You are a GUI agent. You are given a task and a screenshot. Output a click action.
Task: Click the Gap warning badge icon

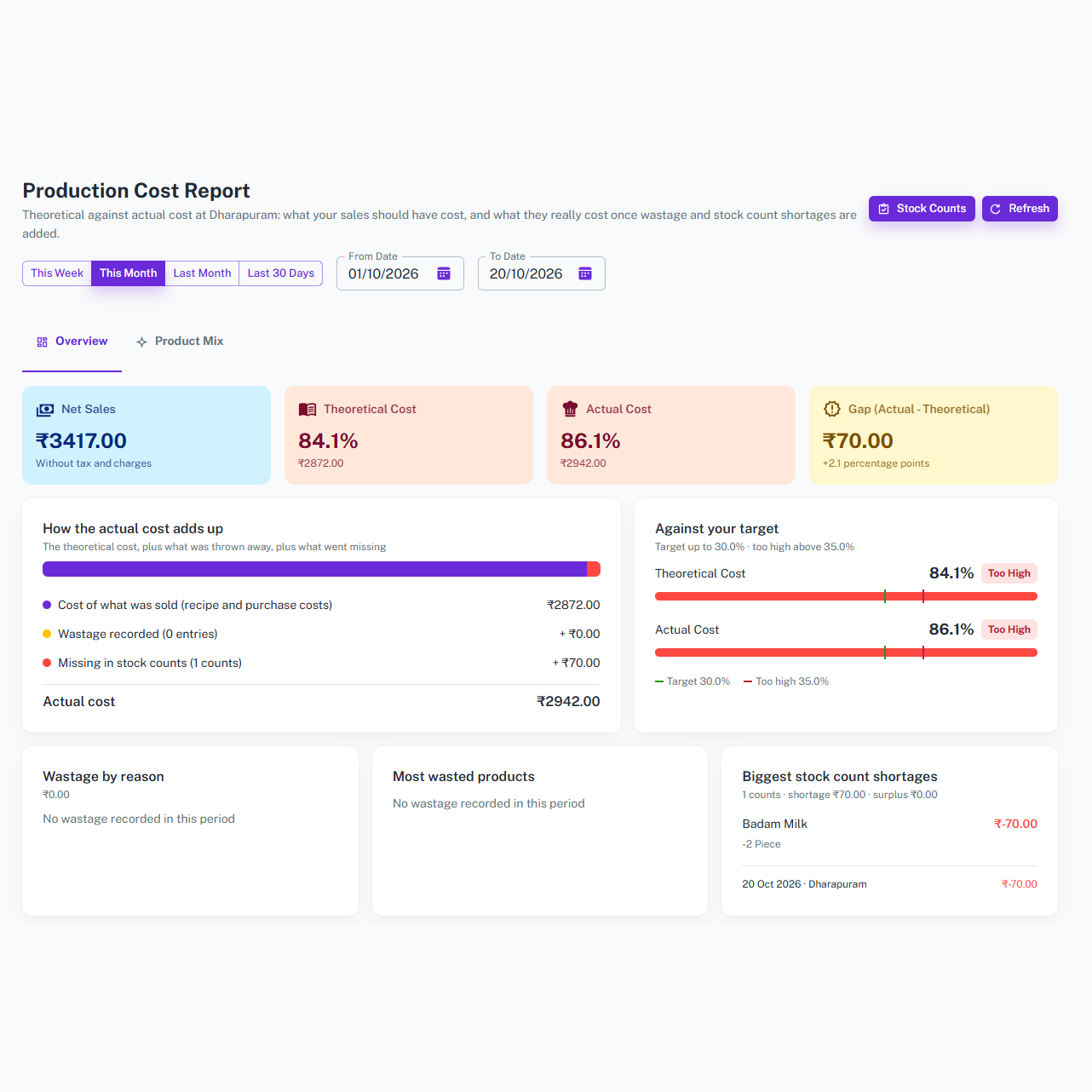[832, 409]
